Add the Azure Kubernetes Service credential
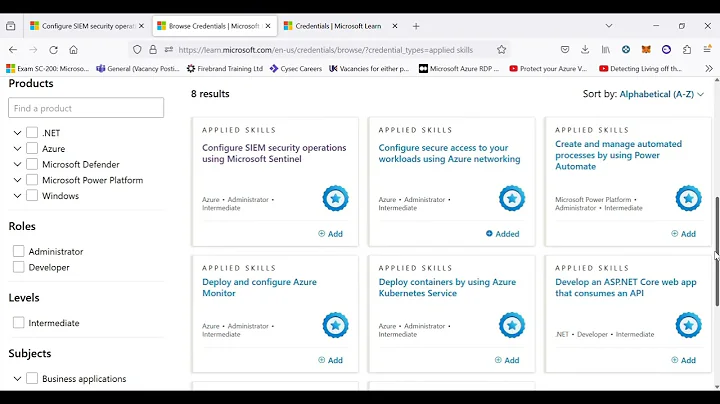 click(507, 360)
